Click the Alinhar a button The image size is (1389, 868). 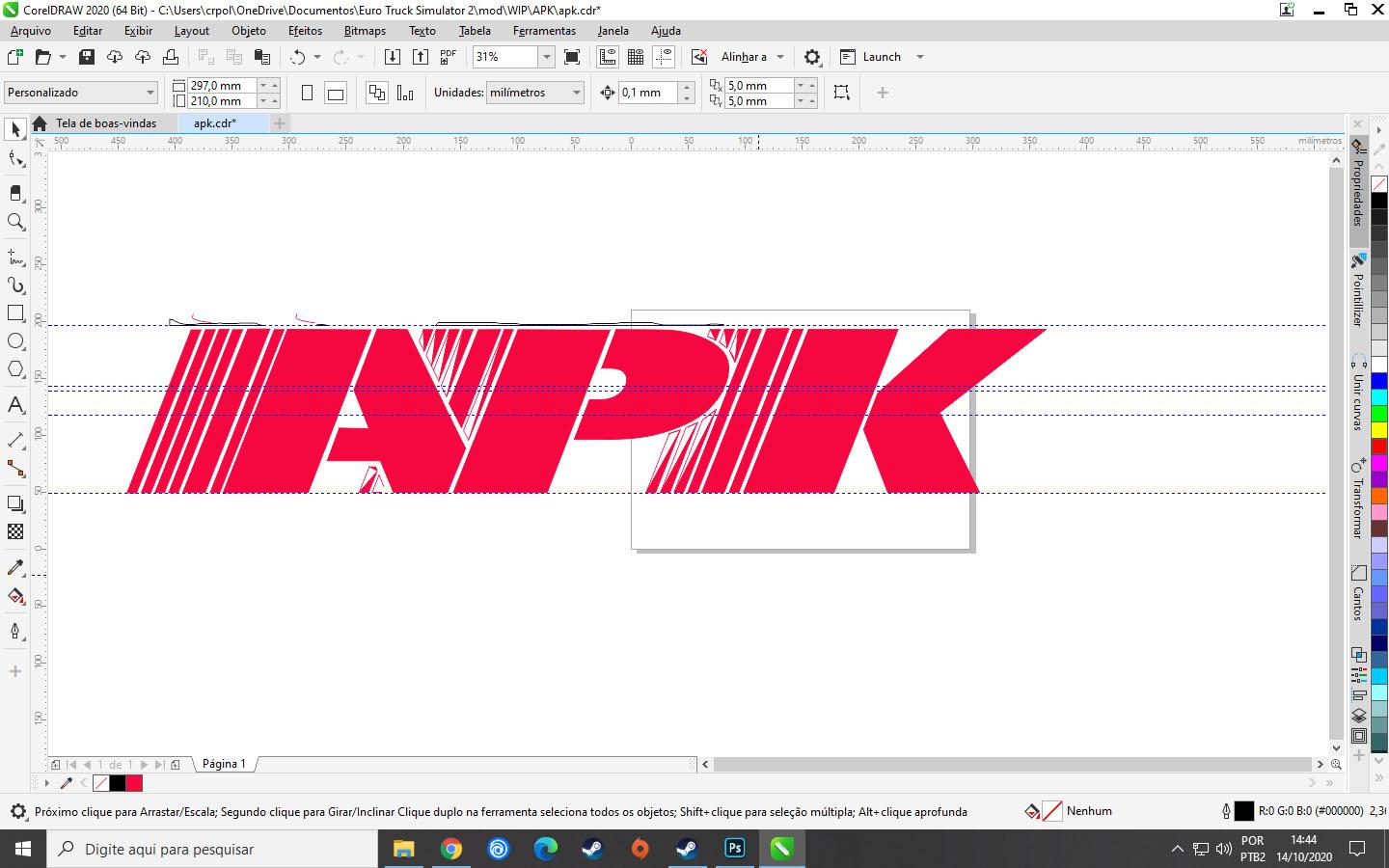[744, 57]
